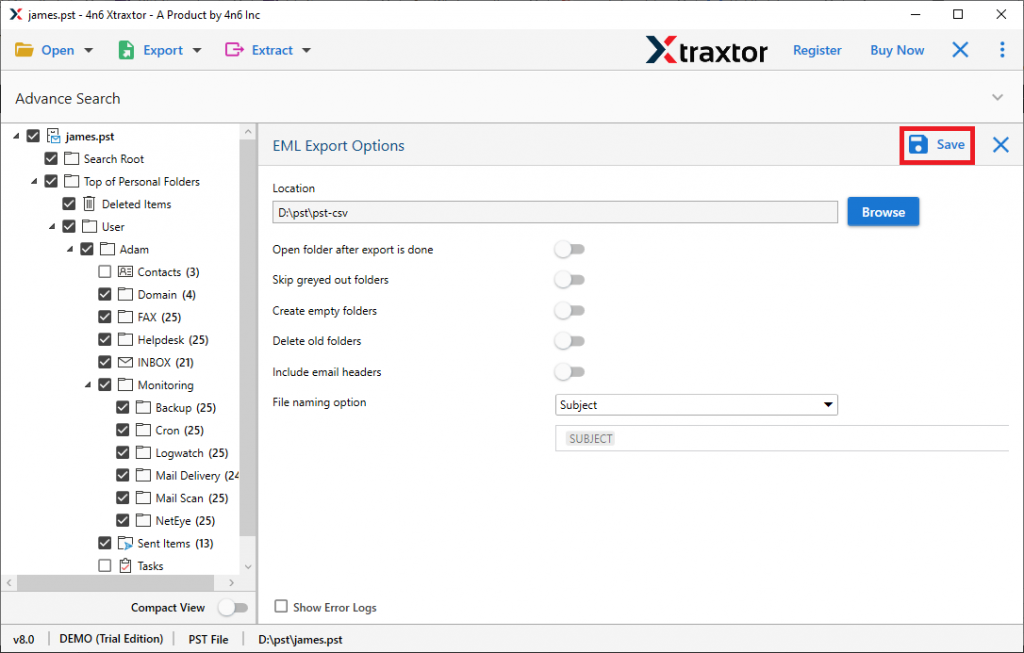
Task: Tick the Contacts folder checkbox
Action: [105, 272]
